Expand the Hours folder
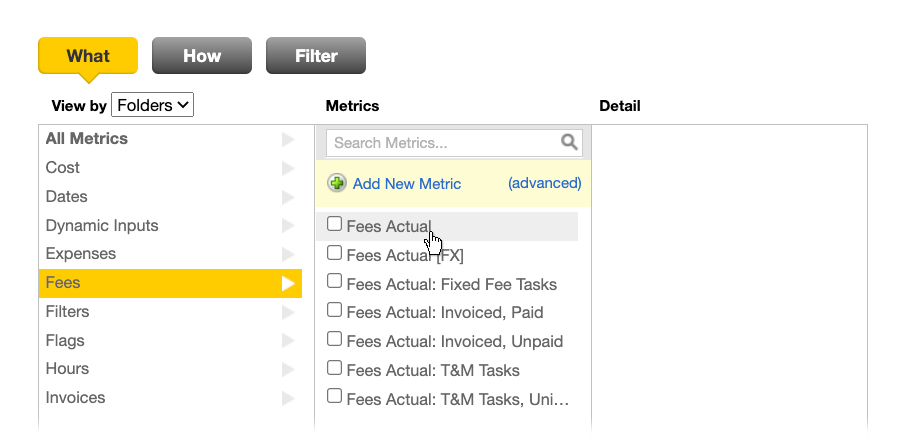 170,369
